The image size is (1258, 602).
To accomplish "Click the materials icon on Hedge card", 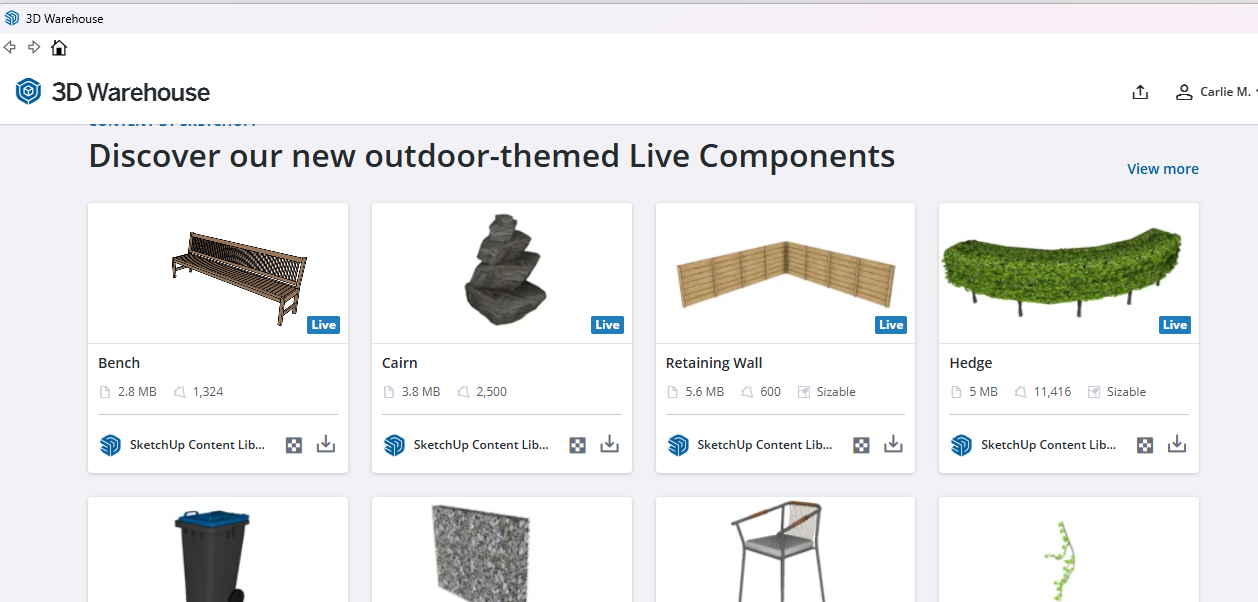I will 1145,445.
